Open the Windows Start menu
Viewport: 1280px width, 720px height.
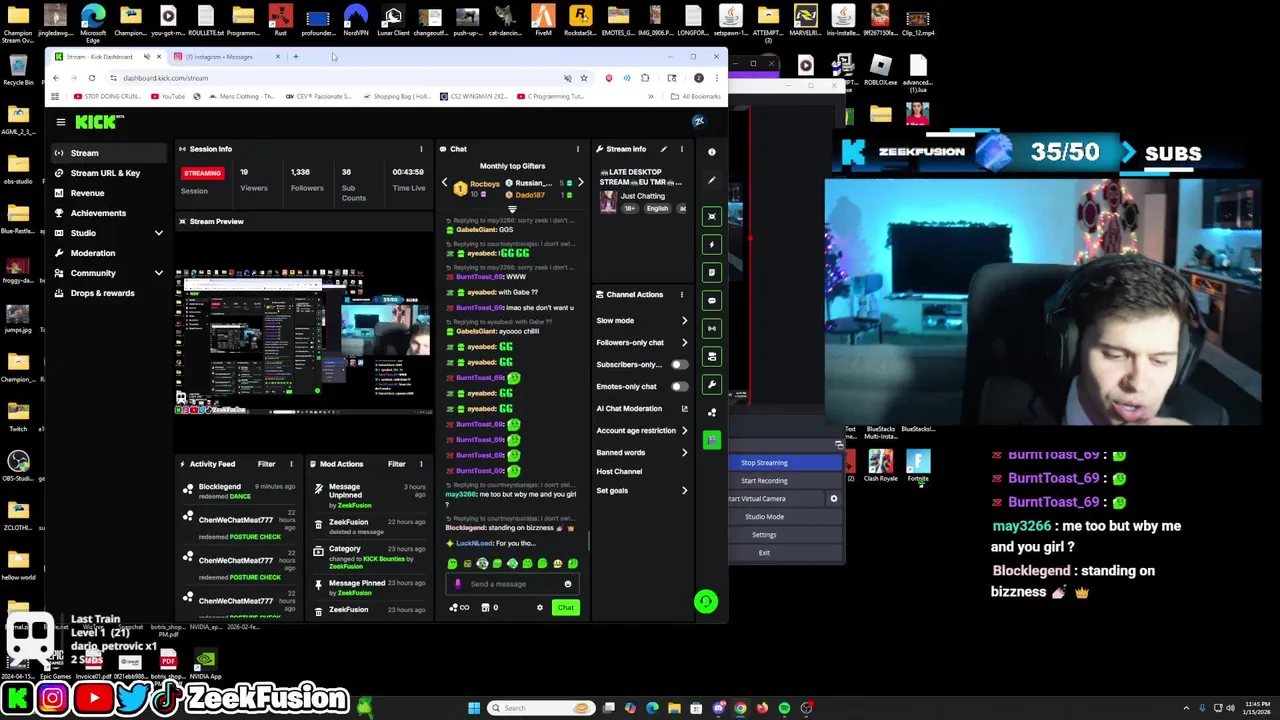[x=474, y=708]
